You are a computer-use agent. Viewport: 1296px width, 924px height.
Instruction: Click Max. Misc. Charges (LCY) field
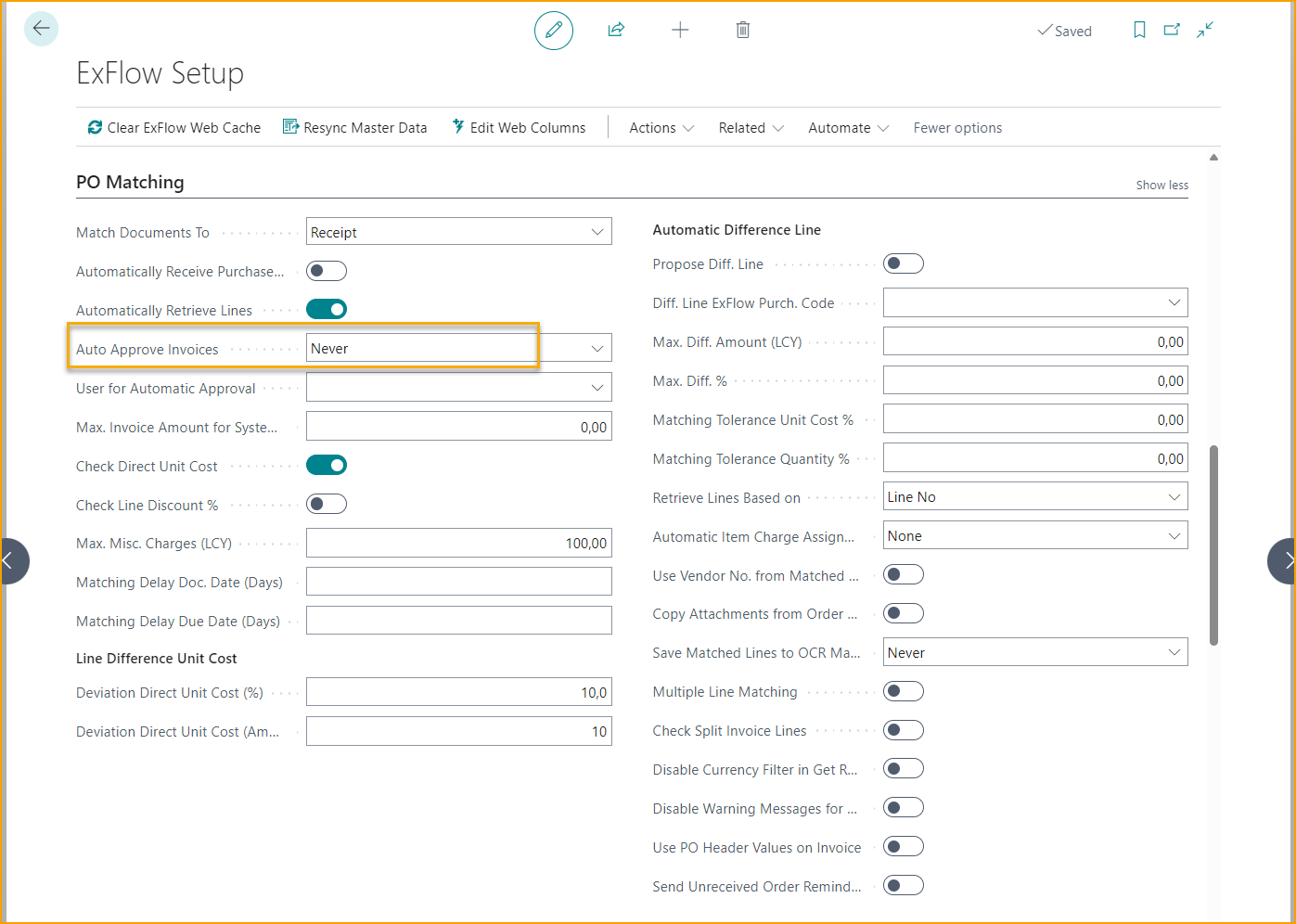tap(459, 544)
